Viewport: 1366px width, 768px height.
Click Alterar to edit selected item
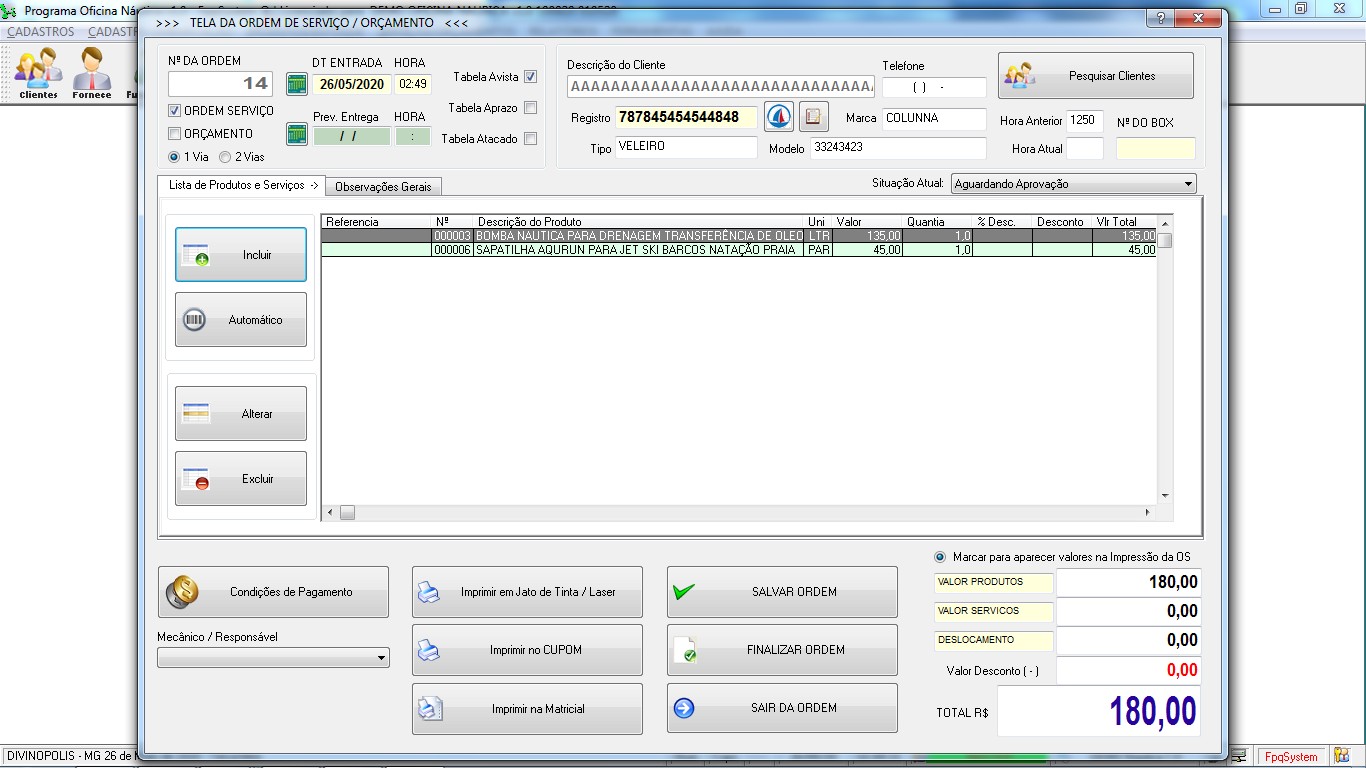coord(241,414)
